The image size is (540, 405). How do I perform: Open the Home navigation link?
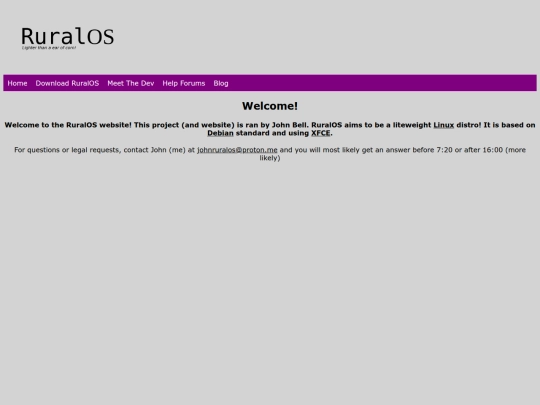pyautogui.click(x=17, y=83)
